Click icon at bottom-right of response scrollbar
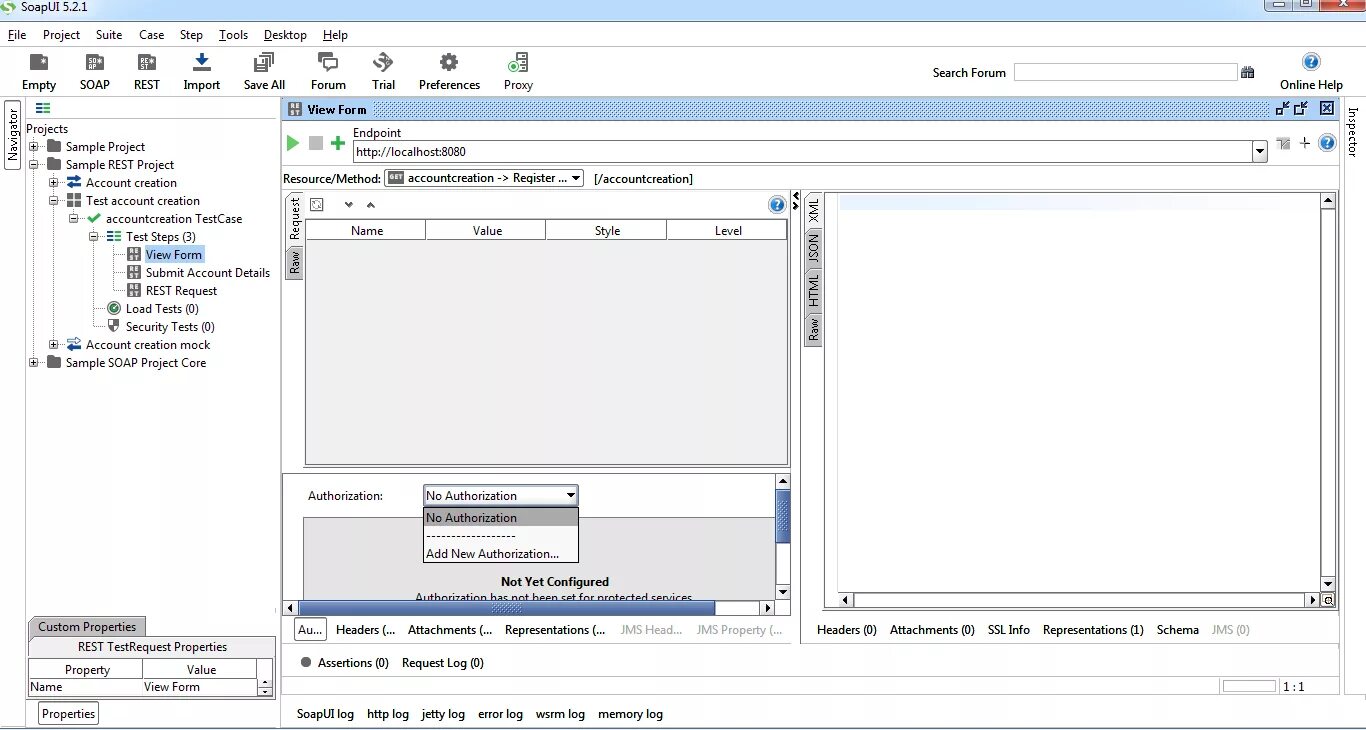 pos(1328,600)
